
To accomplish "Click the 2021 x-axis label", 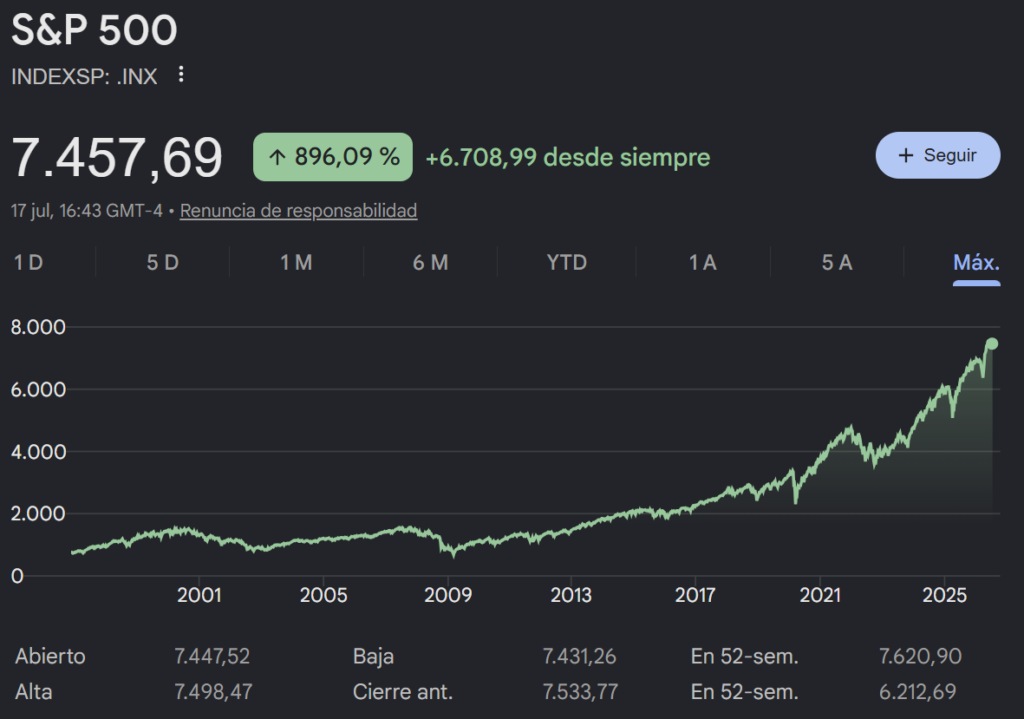I will [x=820, y=595].
